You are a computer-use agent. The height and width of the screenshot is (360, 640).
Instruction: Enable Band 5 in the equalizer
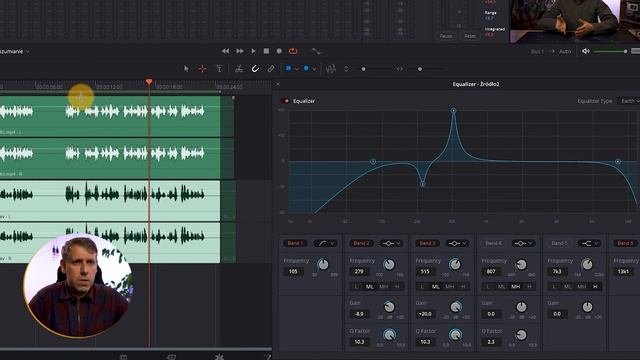(x=560, y=243)
